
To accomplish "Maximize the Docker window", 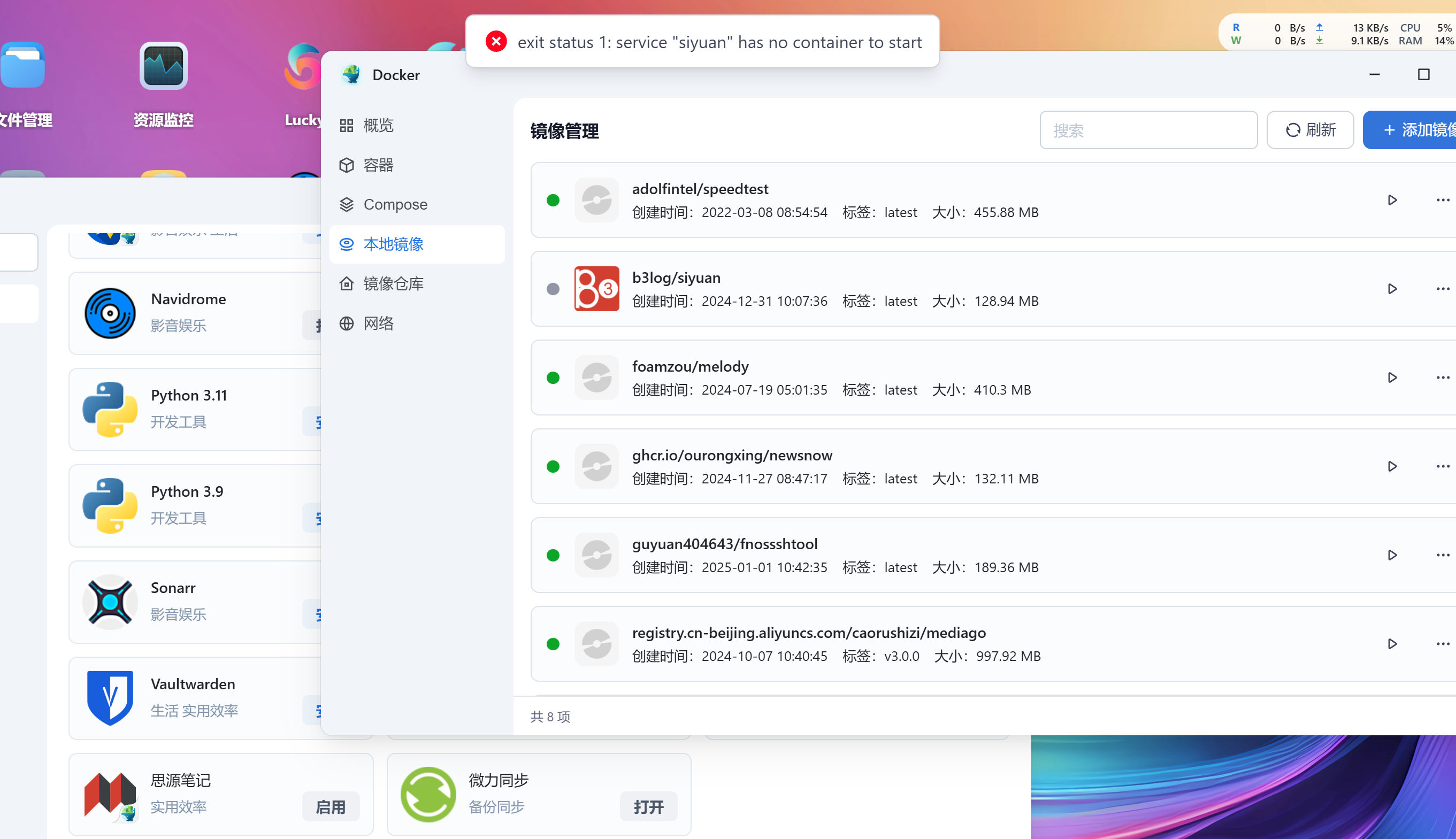I will [1424, 74].
